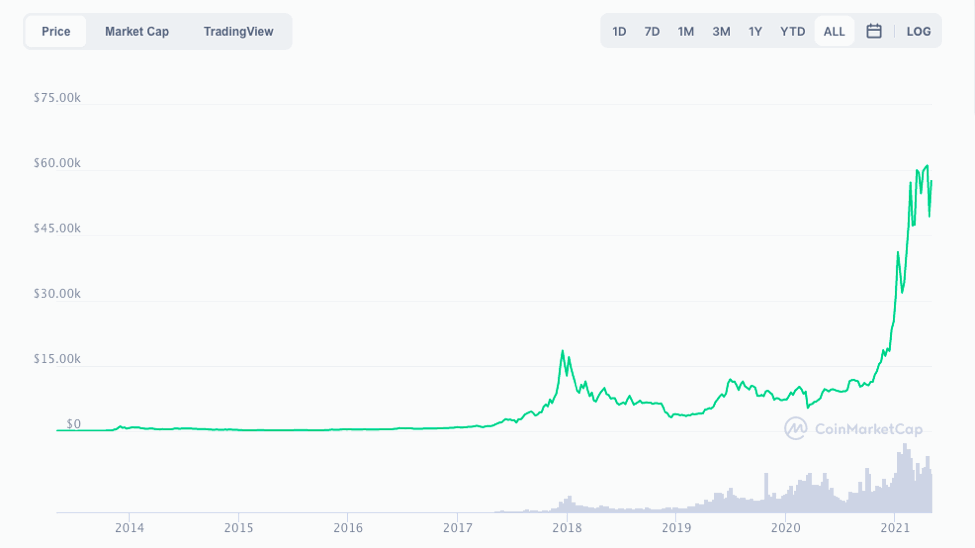Click the 2019 label on time axis
Image resolution: width=975 pixels, height=548 pixels.
pyautogui.click(x=677, y=527)
